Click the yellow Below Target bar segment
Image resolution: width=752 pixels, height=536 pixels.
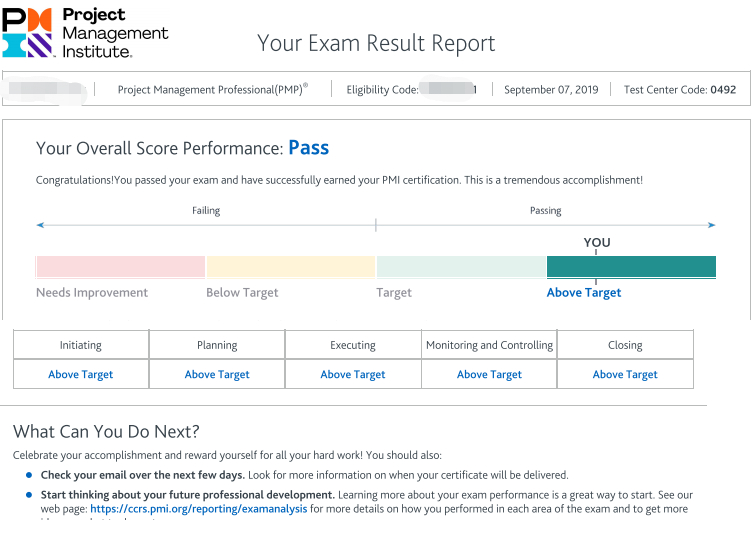tap(290, 267)
